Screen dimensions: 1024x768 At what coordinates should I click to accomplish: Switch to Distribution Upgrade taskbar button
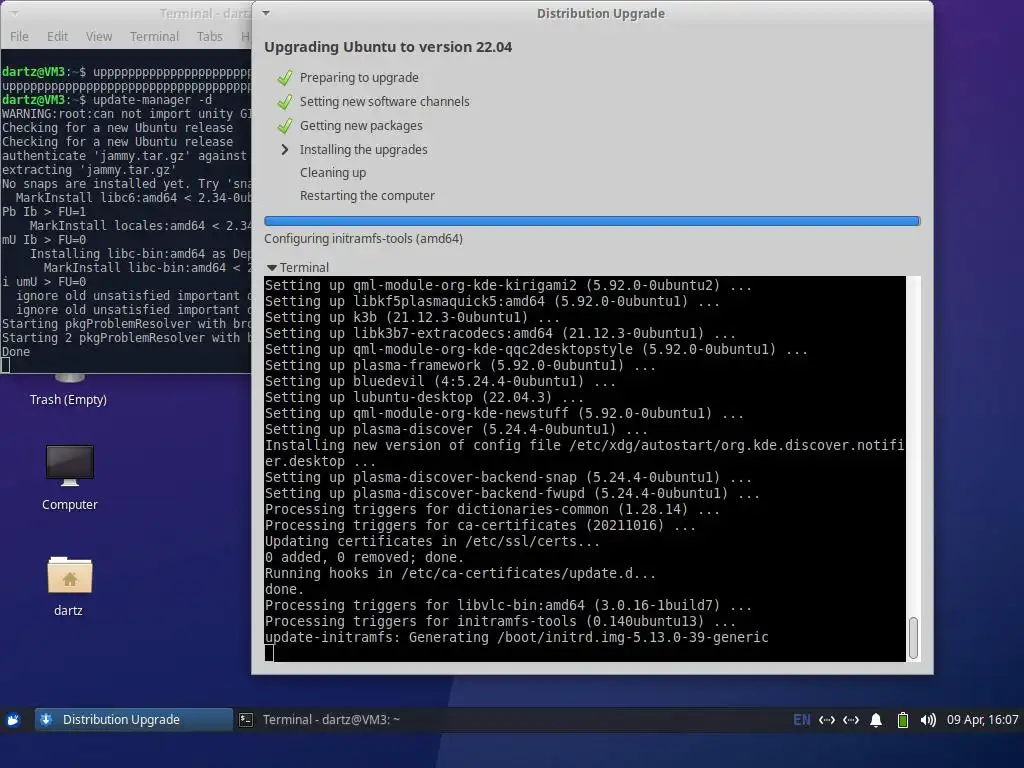click(x=133, y=720)
